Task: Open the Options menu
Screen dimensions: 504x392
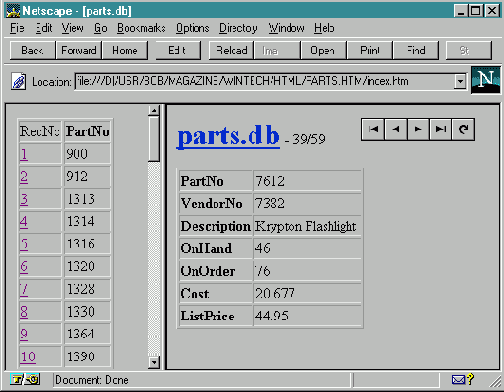Action: click(193, 28)
